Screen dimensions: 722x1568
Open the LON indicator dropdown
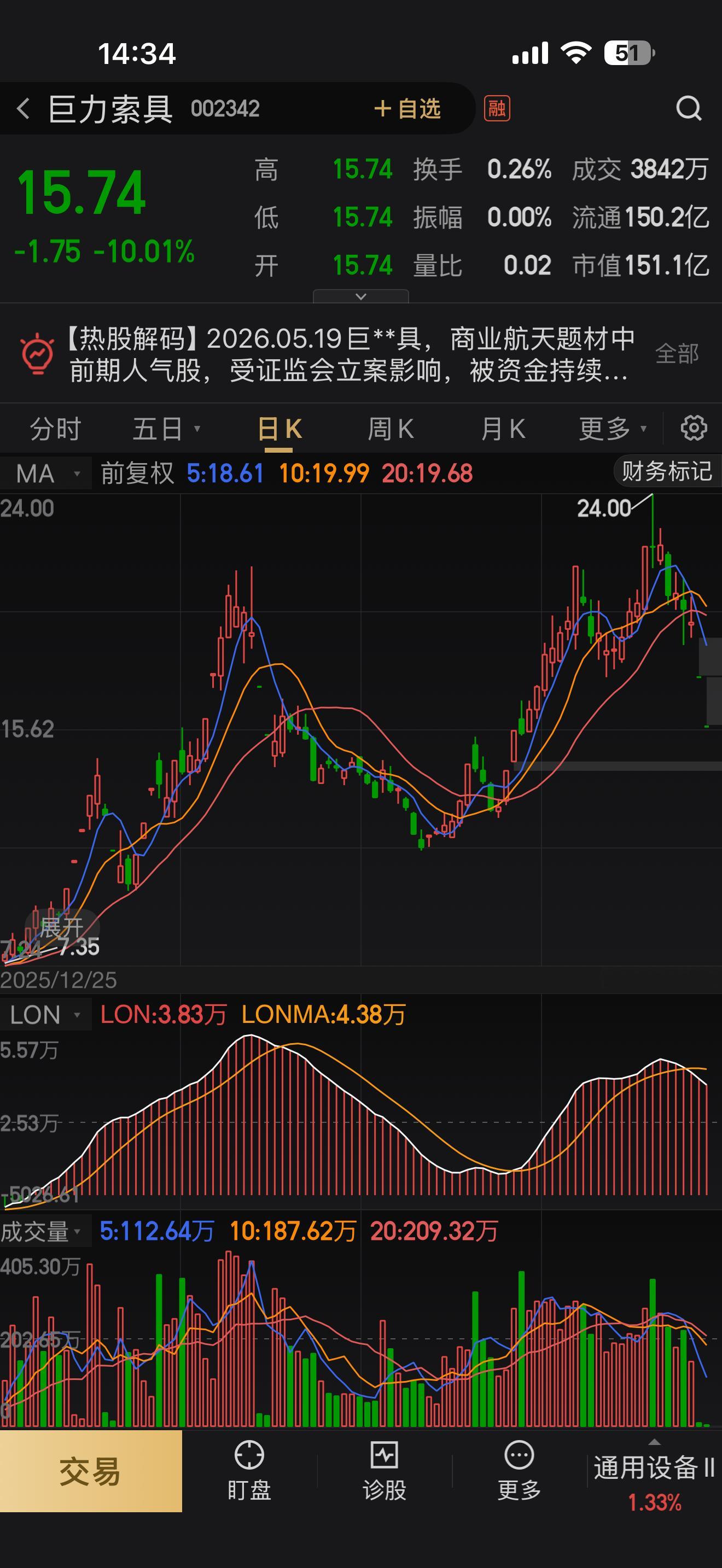pos(45,1015)
